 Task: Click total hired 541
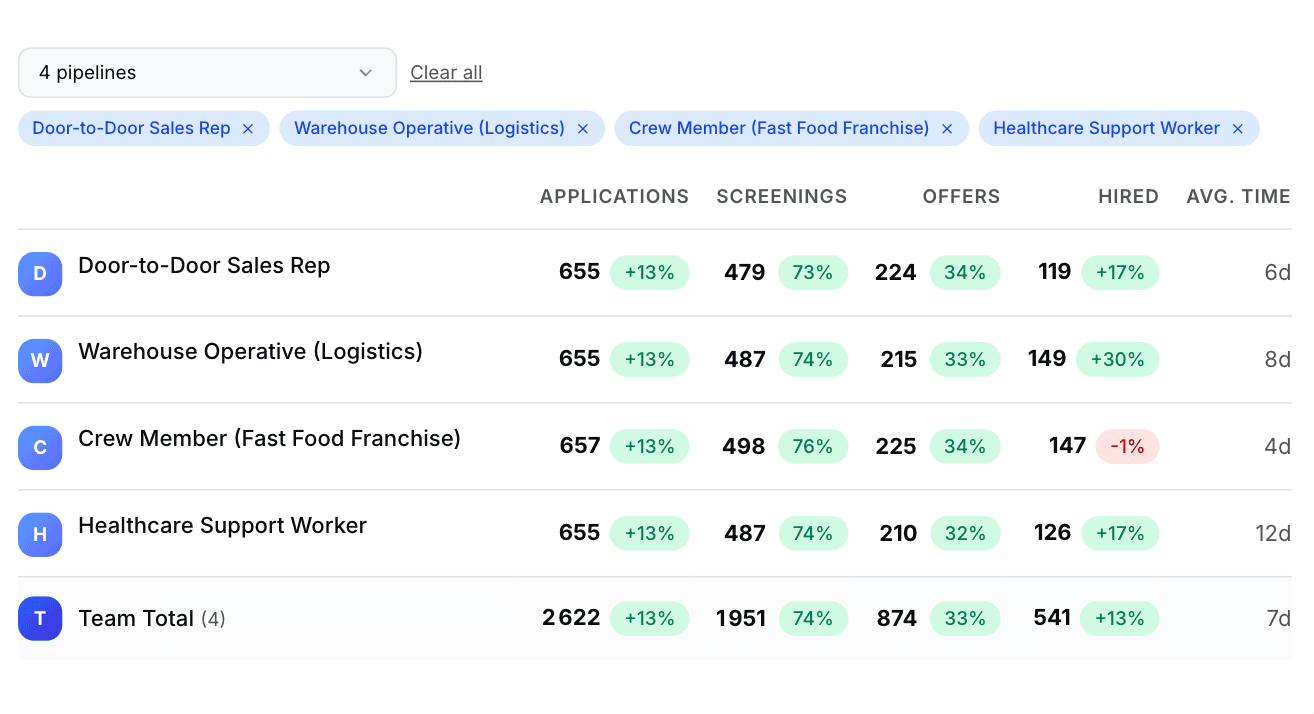click(1052, 619)
